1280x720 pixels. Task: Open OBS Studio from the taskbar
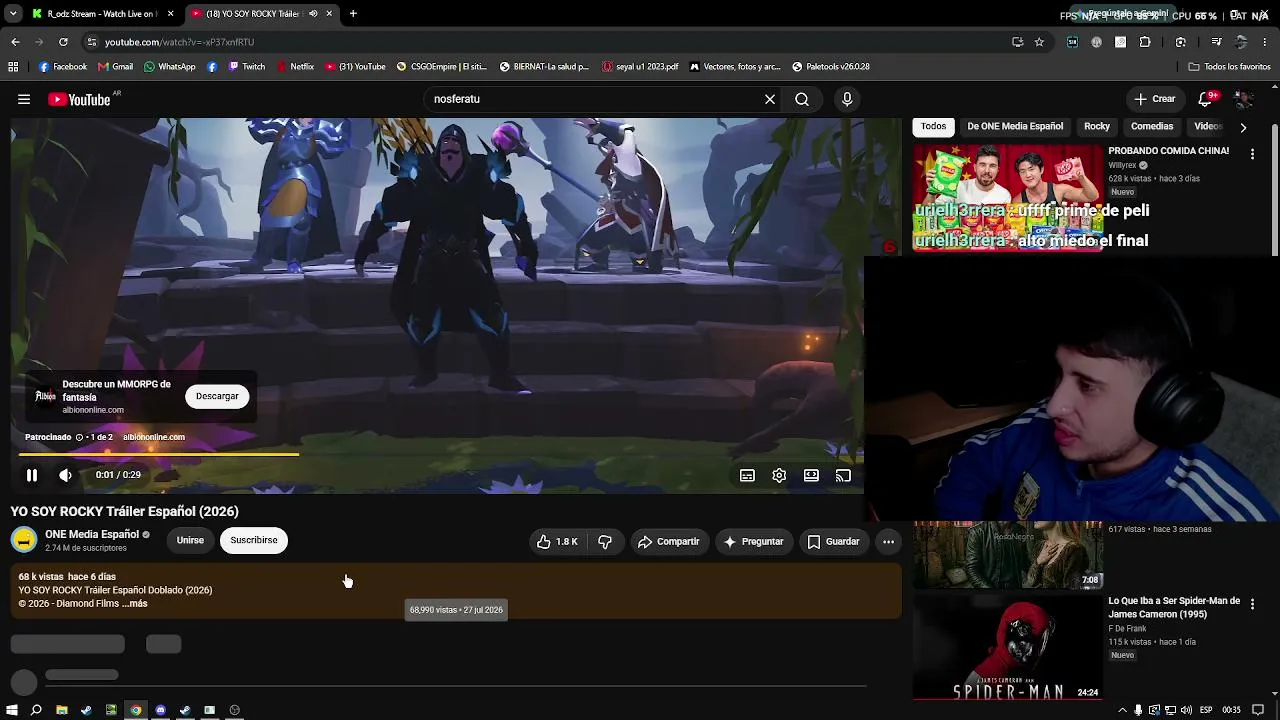(x=234, y=710)
